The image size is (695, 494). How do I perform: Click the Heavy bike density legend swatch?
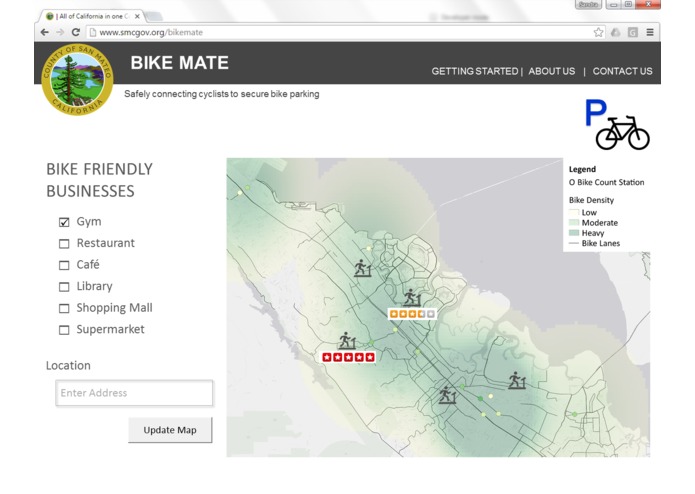tap(574, 233)
